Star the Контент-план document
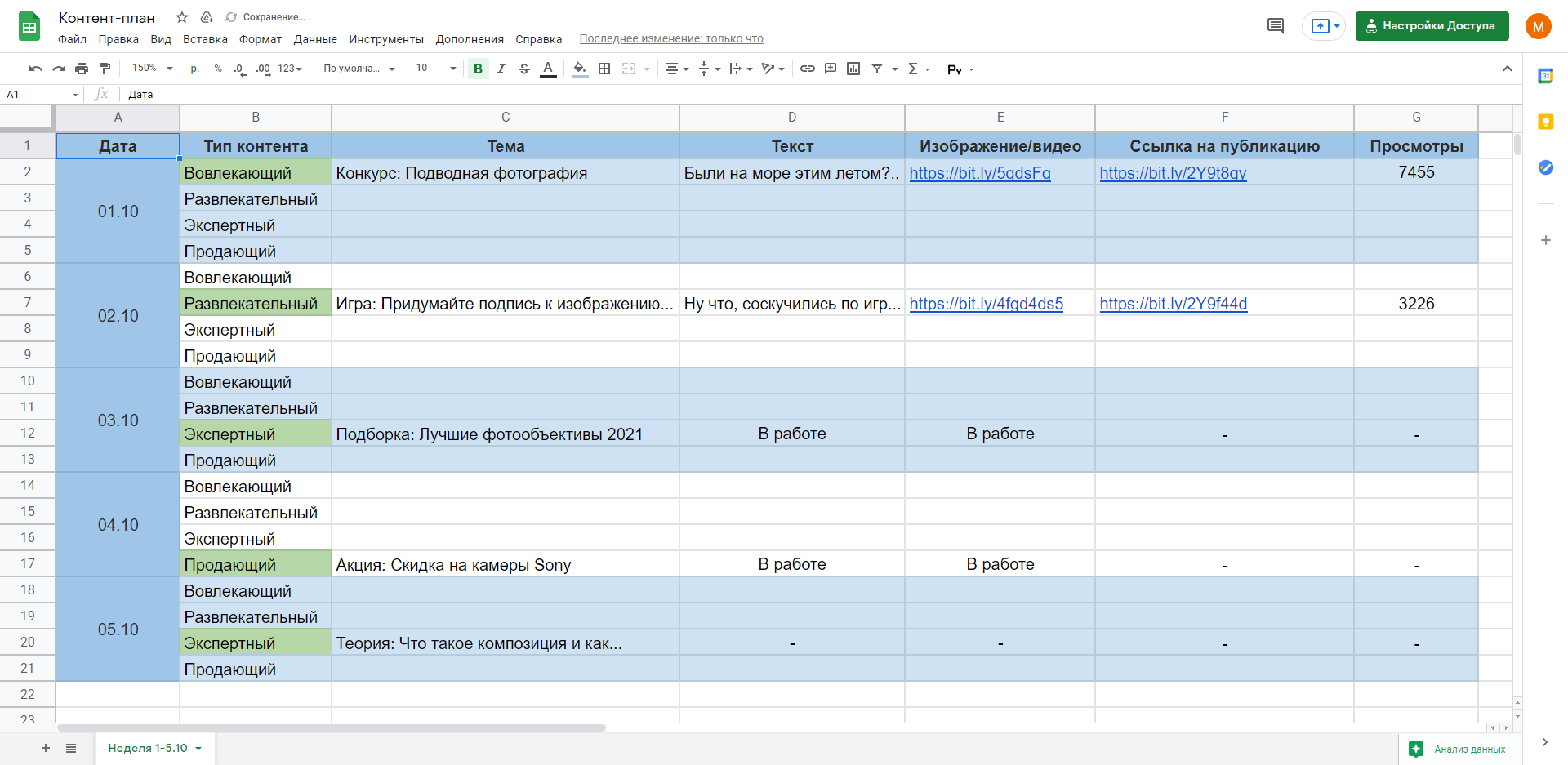1568x765 pixels. click(x=182, y=17)
